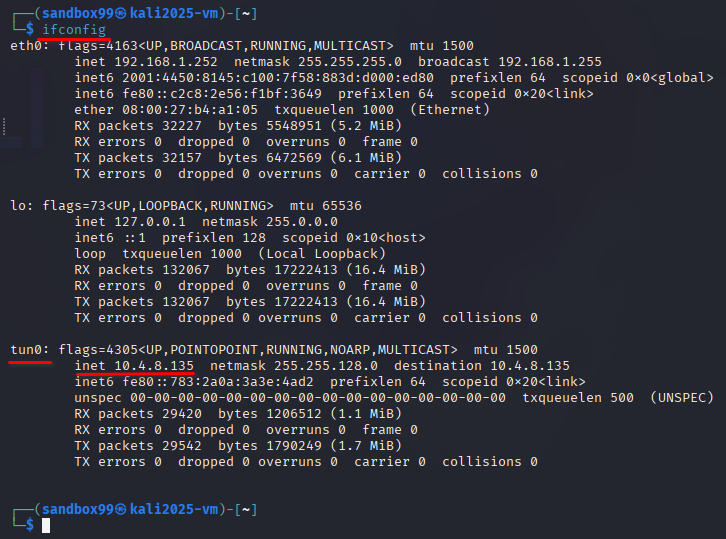This screenshot has height=539, width=726.
Task: Click the lo loopback interface name
Action: pos(18,206)
